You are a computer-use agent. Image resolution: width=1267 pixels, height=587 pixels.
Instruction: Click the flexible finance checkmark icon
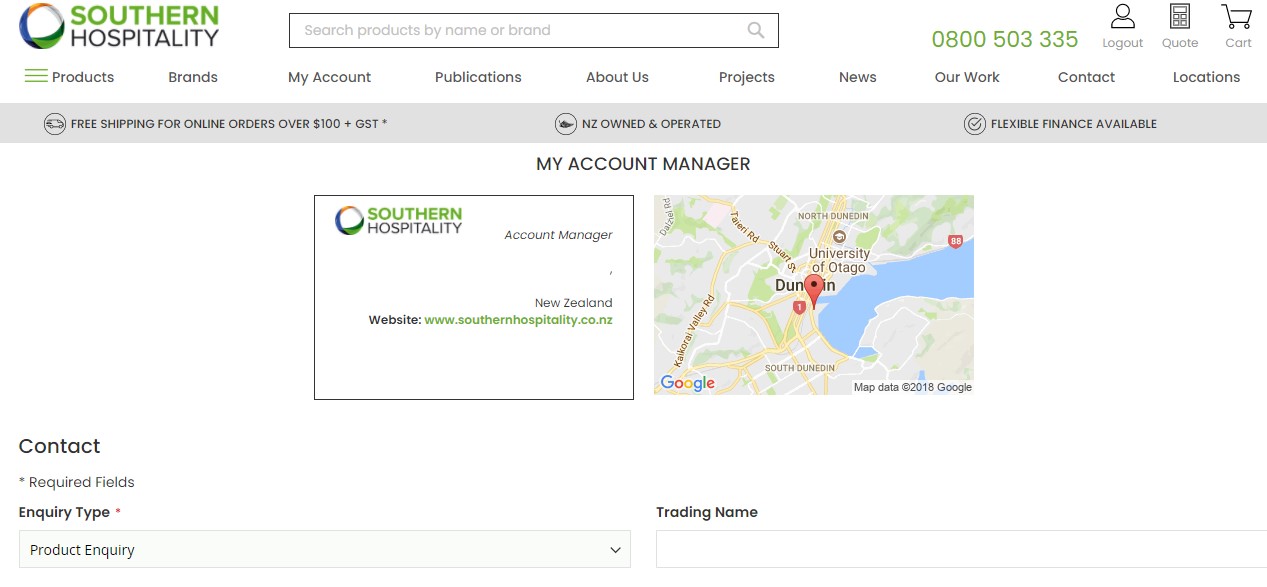[974, 124]
